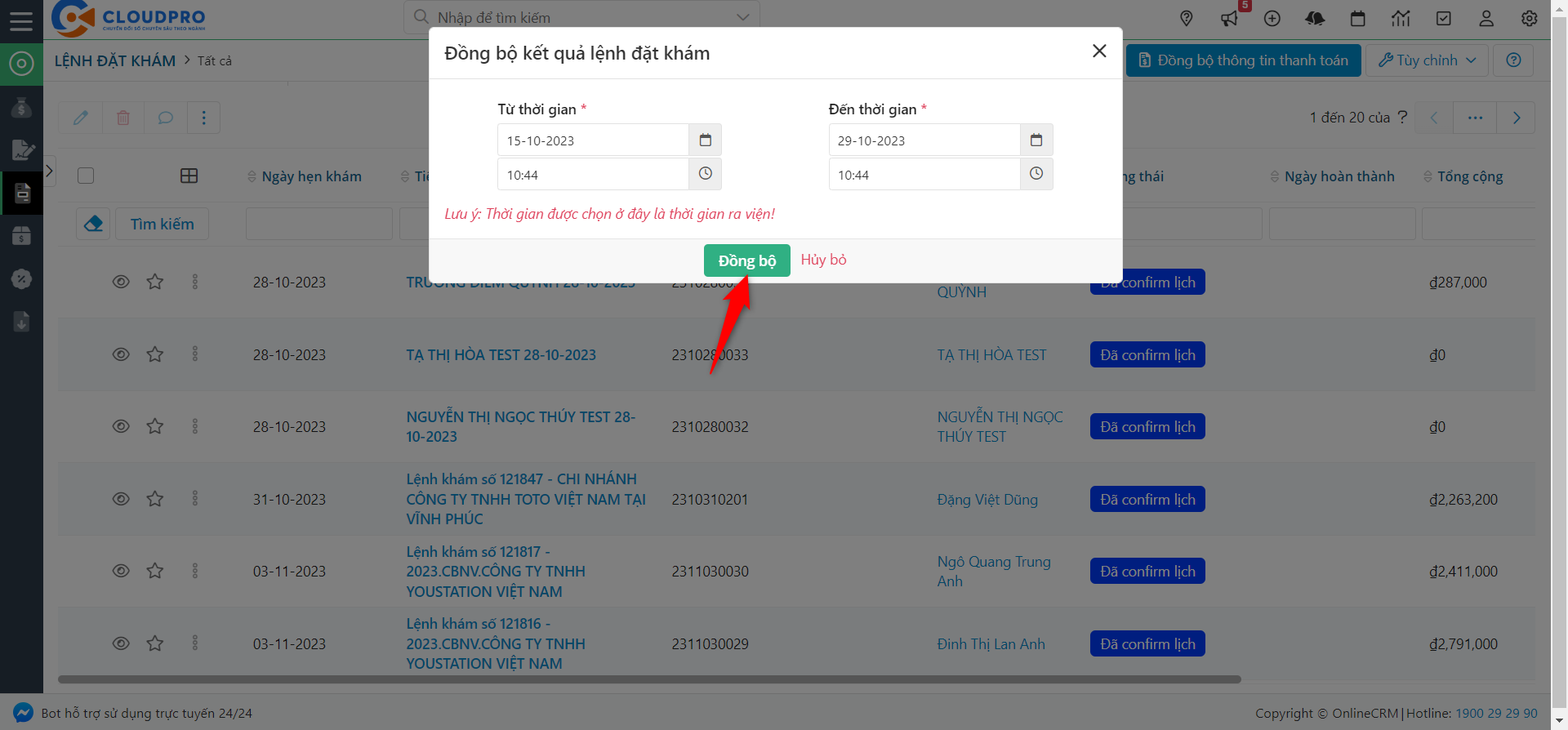Open the document pen sidebar icon

tap(21, 149)
